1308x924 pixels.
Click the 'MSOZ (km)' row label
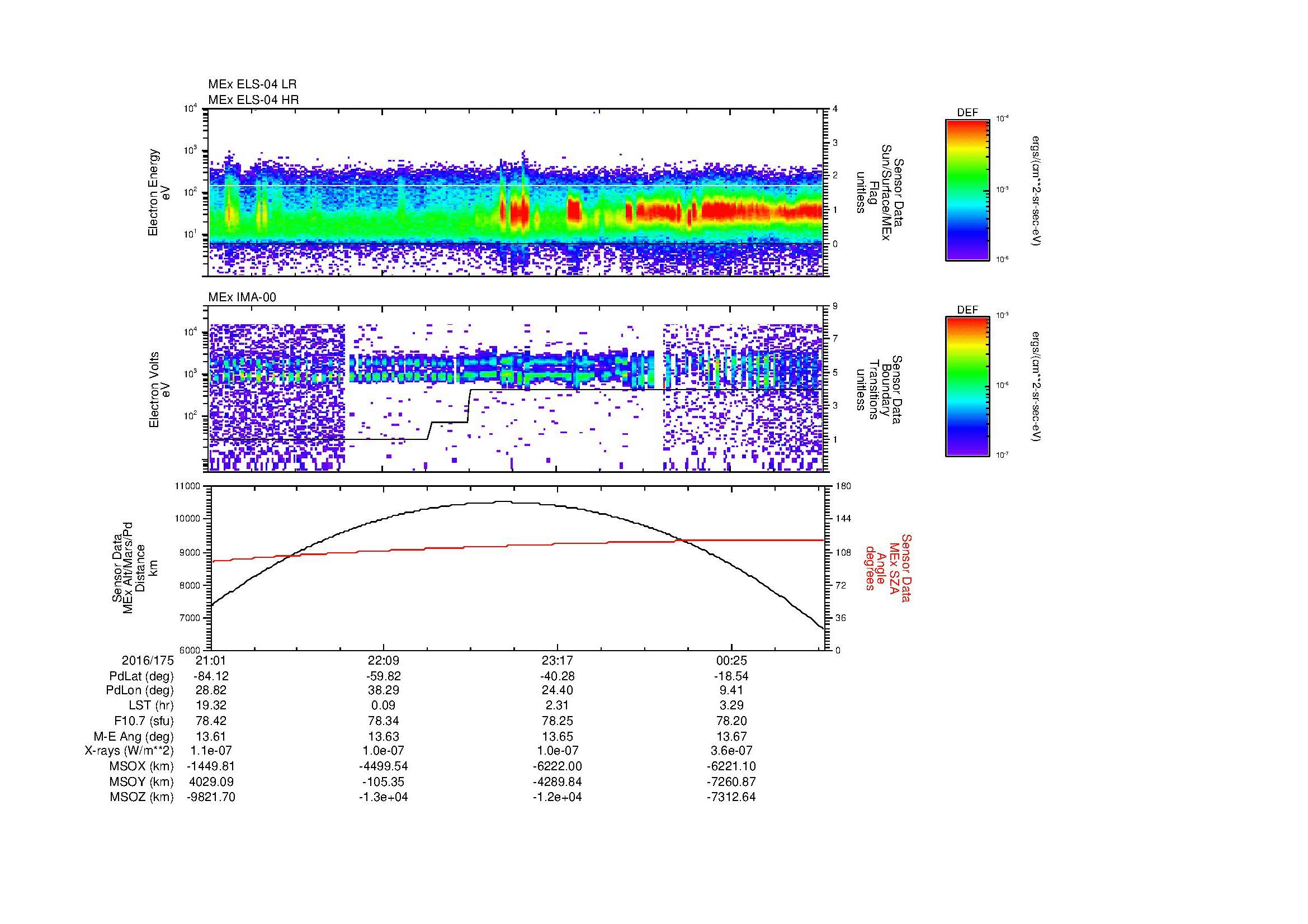(142, 797)
